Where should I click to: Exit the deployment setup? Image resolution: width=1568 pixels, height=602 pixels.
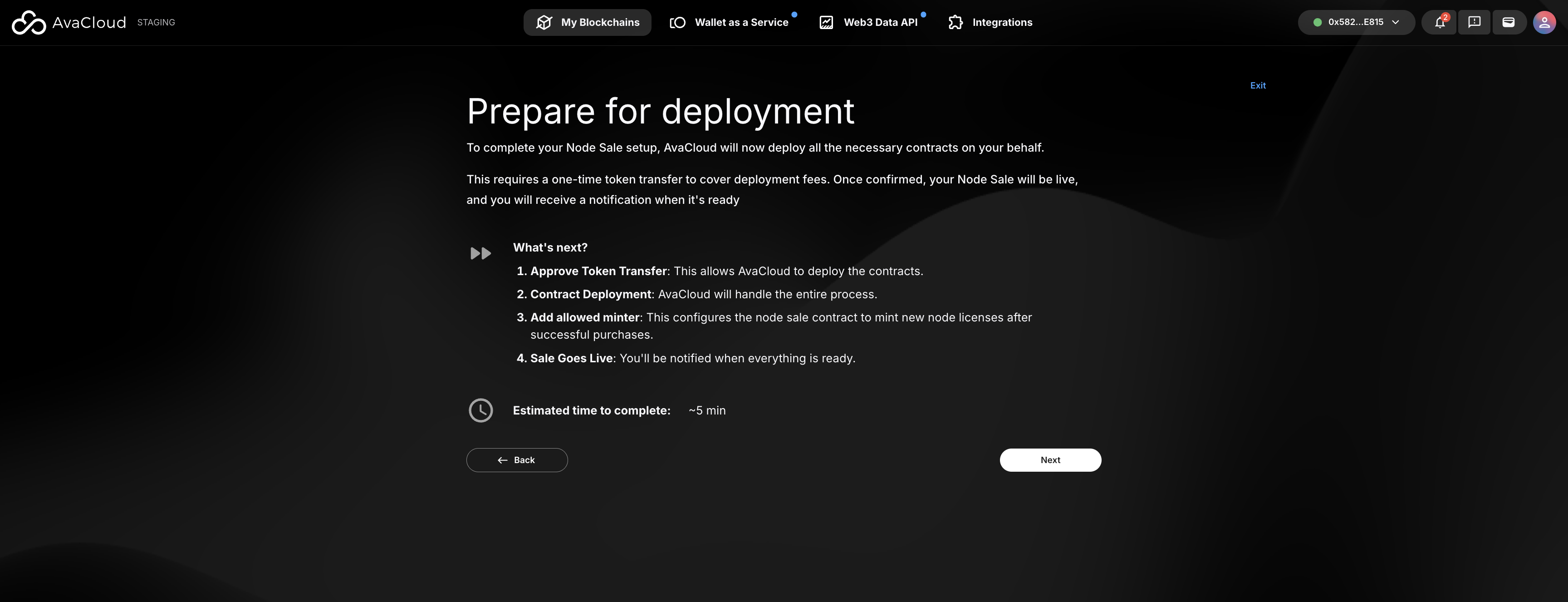(x=1258, y=85)
